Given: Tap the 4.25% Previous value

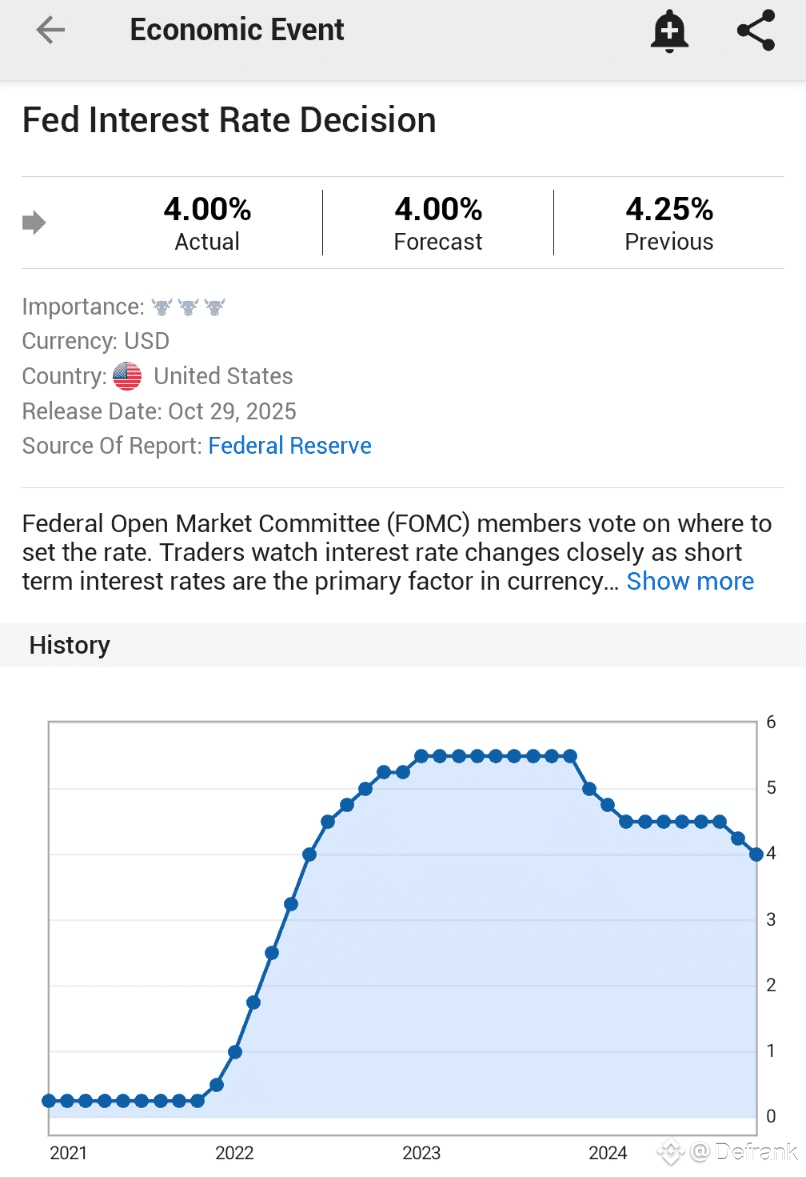Looking at the screenshot, I should (x=669, y=209).
